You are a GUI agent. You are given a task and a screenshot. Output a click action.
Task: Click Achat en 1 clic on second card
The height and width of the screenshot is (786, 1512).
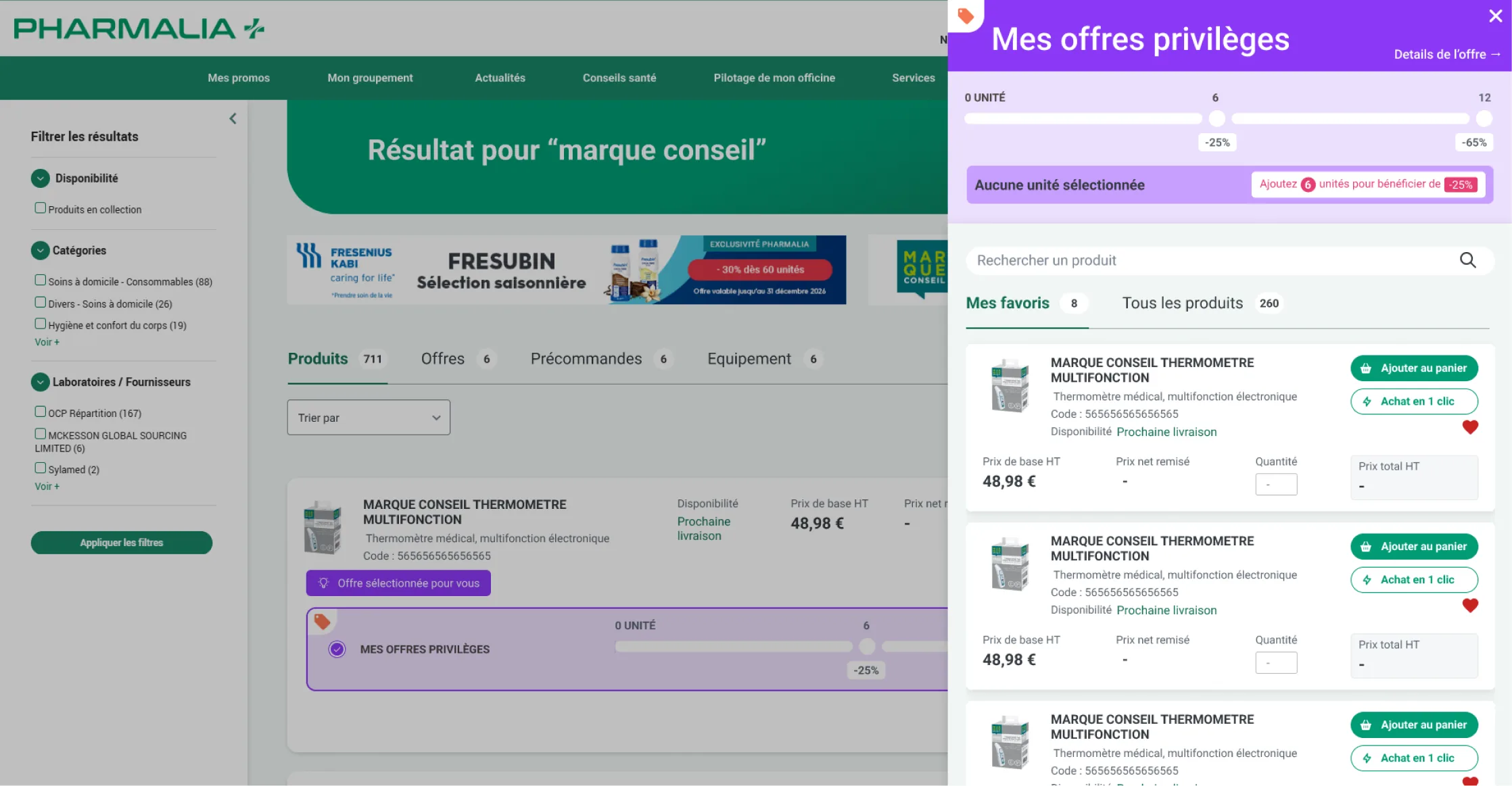[1414, 580]
